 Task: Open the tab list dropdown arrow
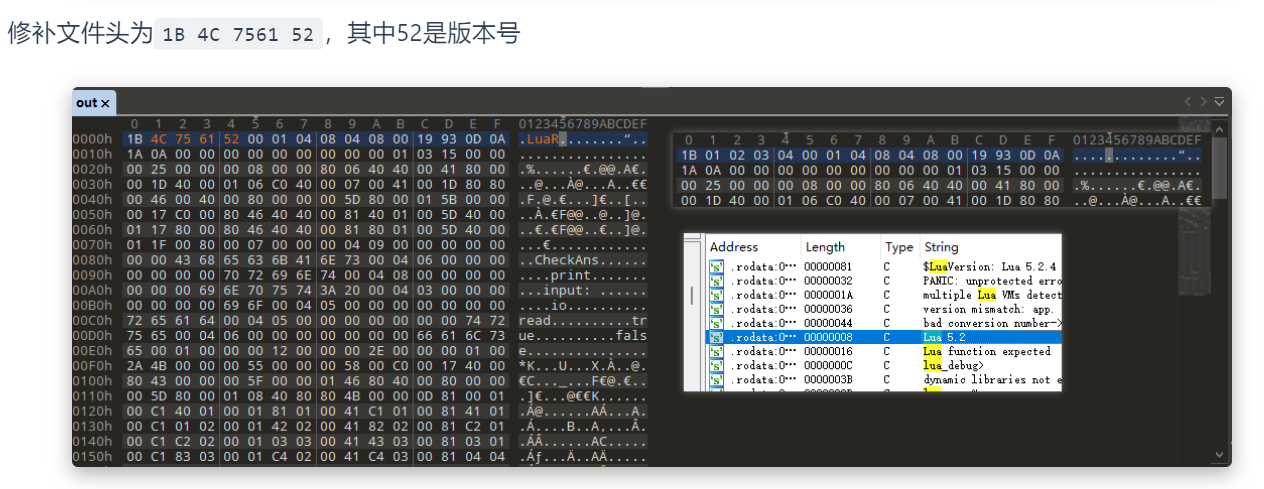pyautogui.click(x=1219, y=102)
